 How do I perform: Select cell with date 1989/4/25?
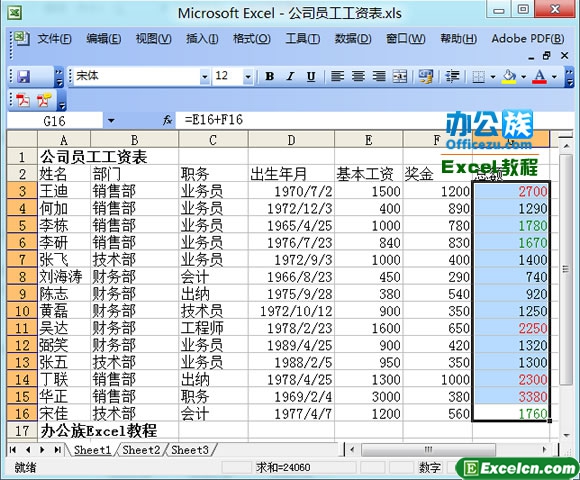pos(291,345)
